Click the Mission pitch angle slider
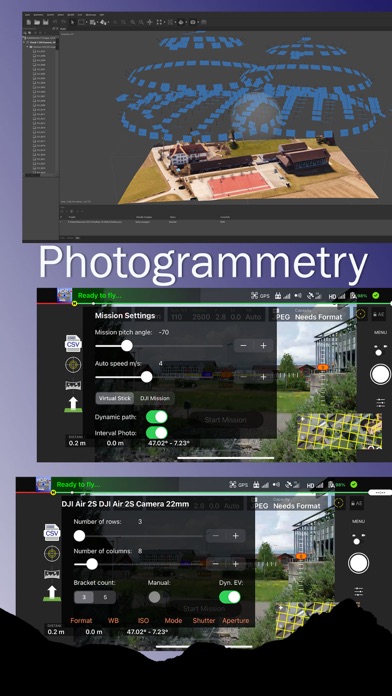The width and height of the screenshot is (392, 696). 159,346
